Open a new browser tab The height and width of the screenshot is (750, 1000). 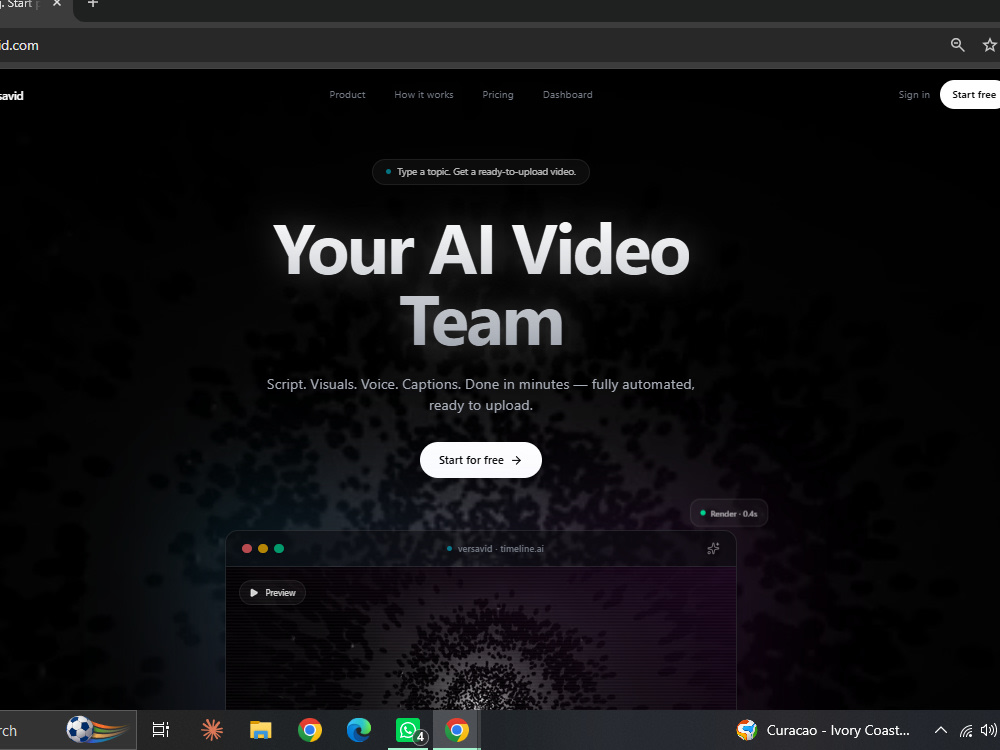pyautogui.click(x=93, y=4)
